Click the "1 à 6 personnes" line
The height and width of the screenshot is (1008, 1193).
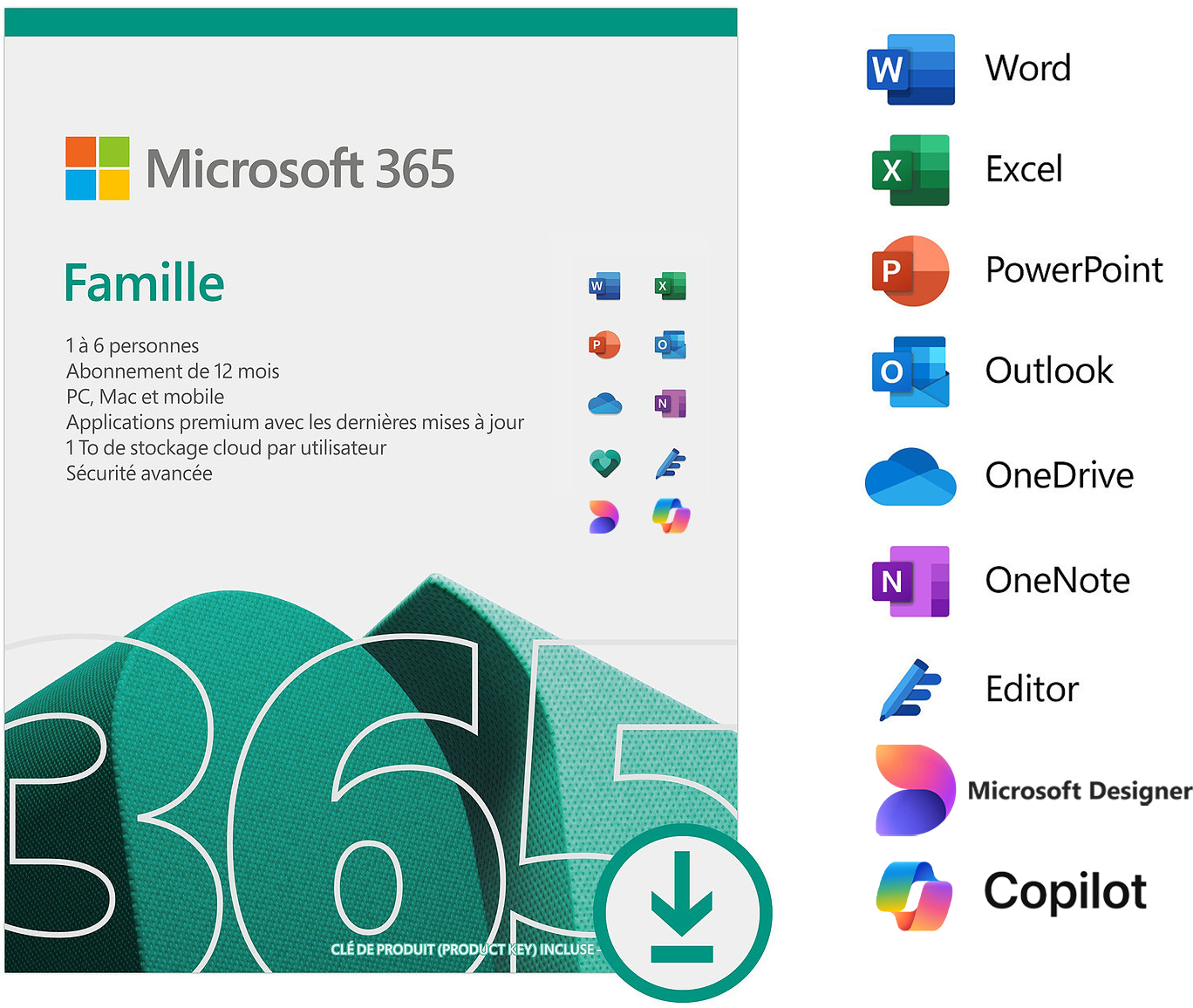coord(133,346)
